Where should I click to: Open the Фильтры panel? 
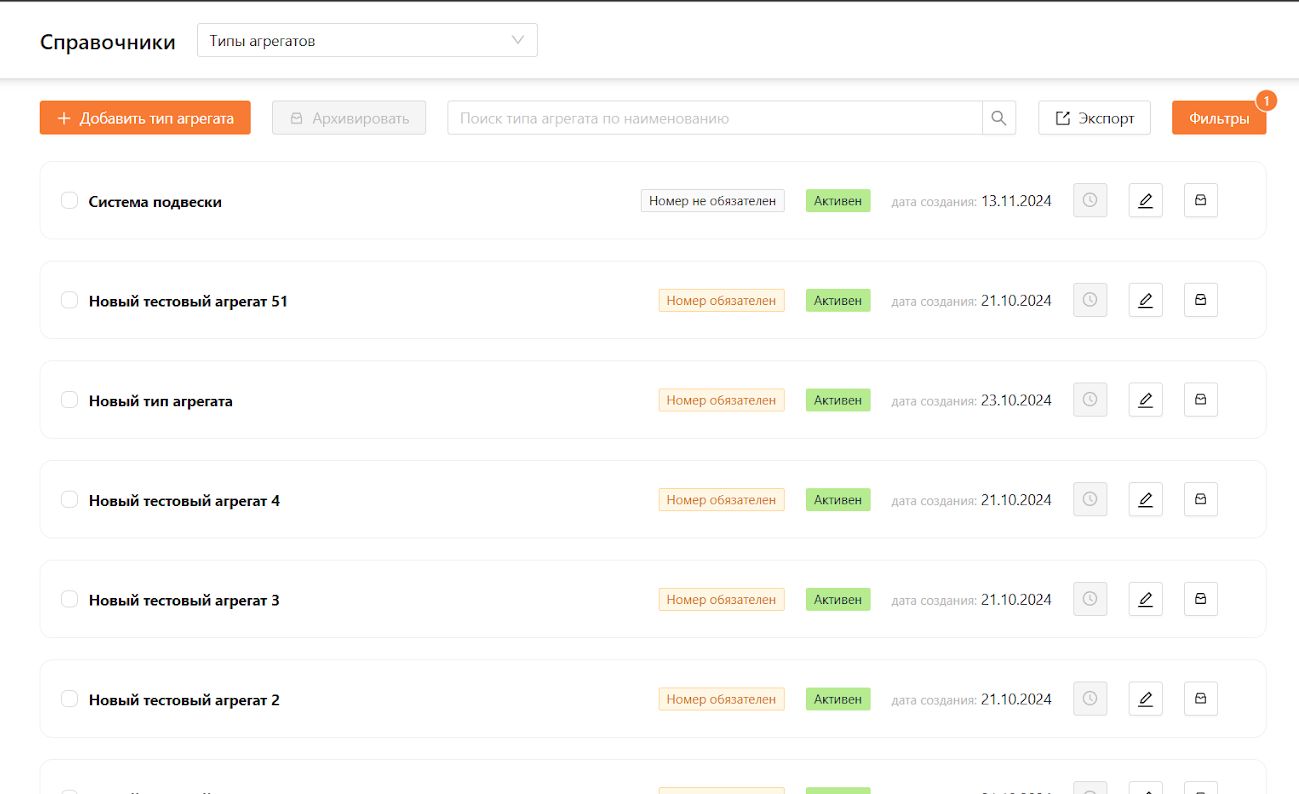click(x=1219, y=118)
